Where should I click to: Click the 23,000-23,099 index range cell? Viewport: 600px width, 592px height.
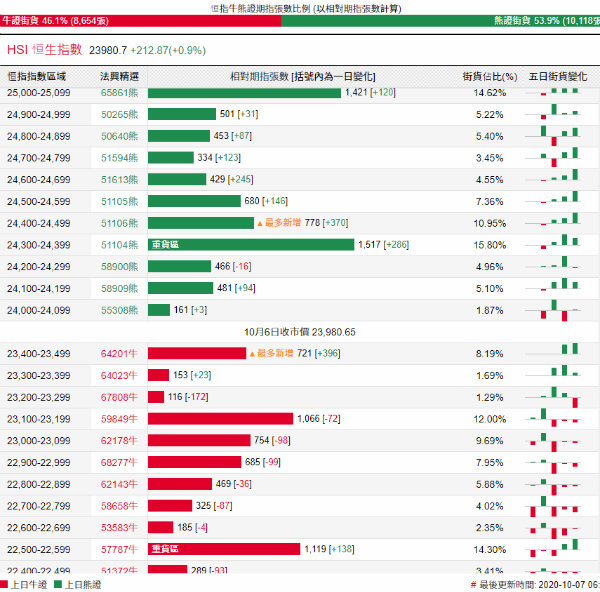(39, 441)
